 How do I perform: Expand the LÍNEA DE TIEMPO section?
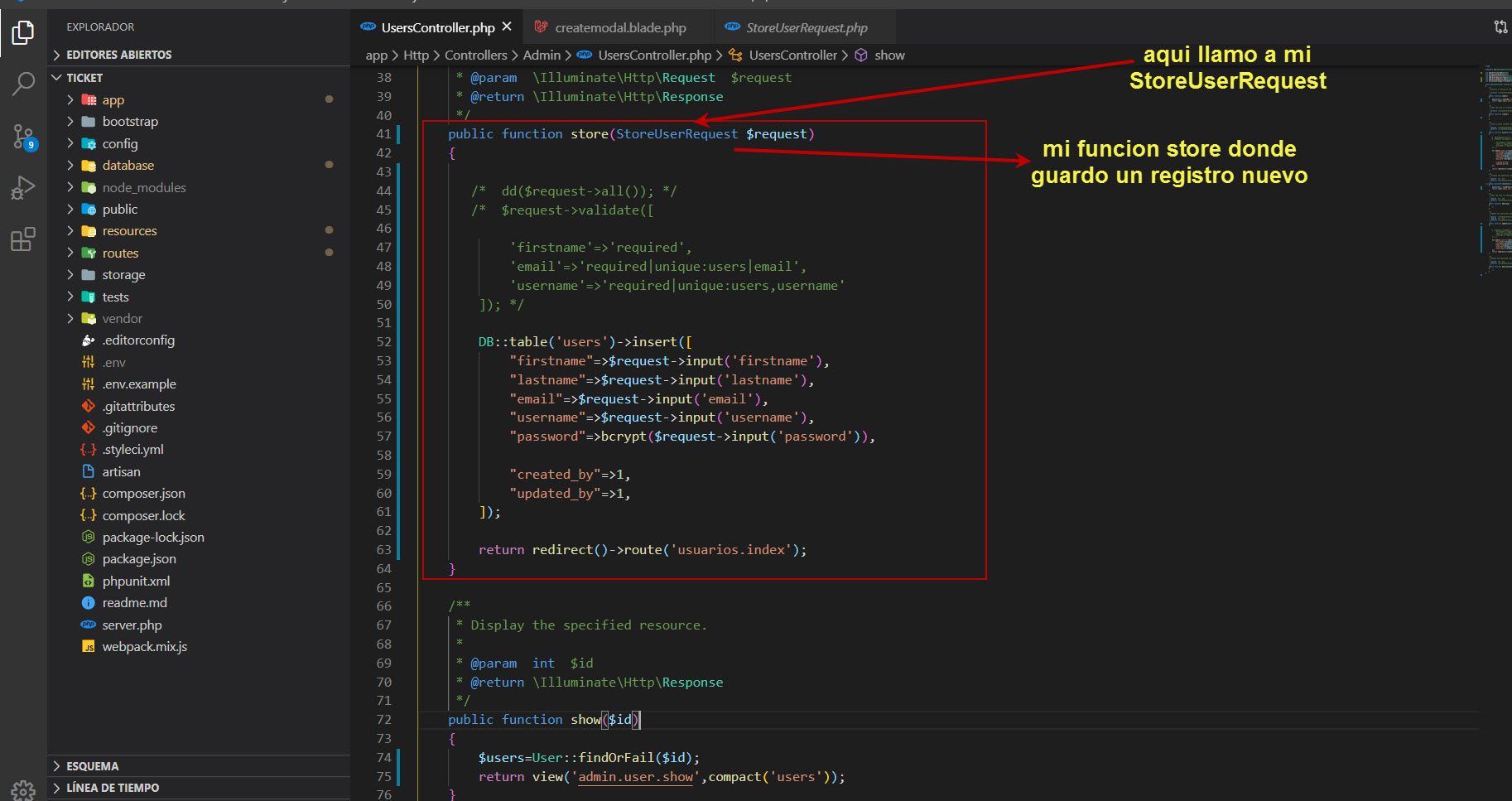tap(199, 788)
